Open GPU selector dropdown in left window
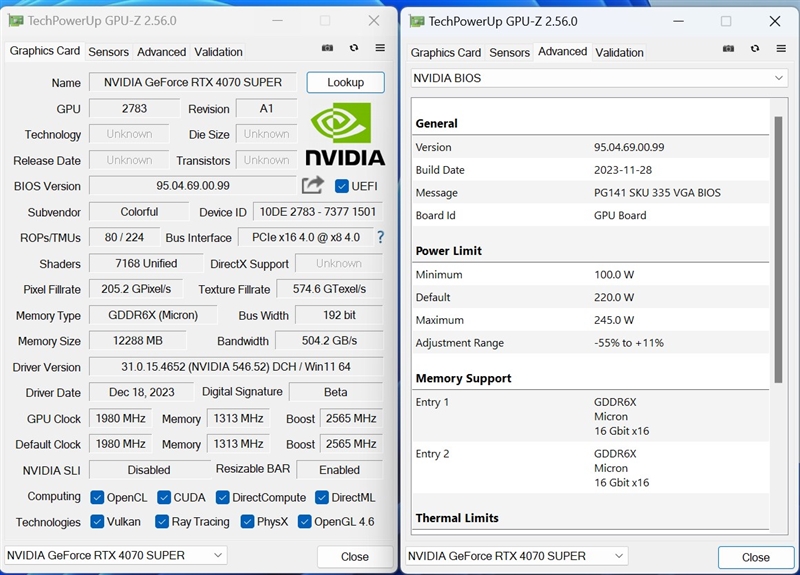This screenshot has width=800, height=575. [116, 555]
